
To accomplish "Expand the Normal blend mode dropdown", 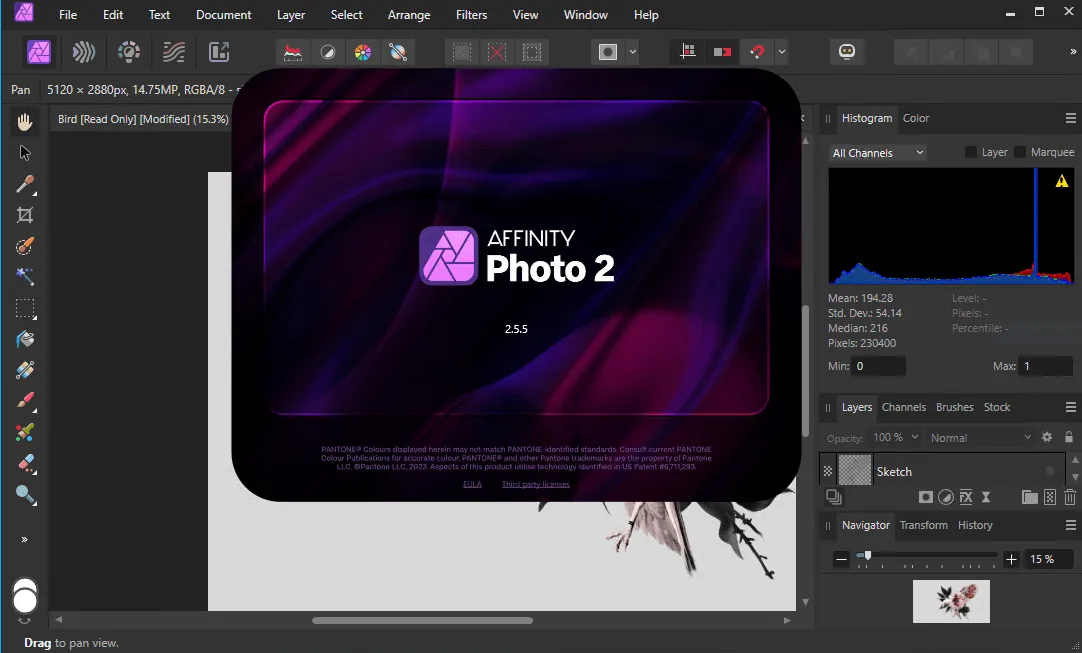I will 980,438.
